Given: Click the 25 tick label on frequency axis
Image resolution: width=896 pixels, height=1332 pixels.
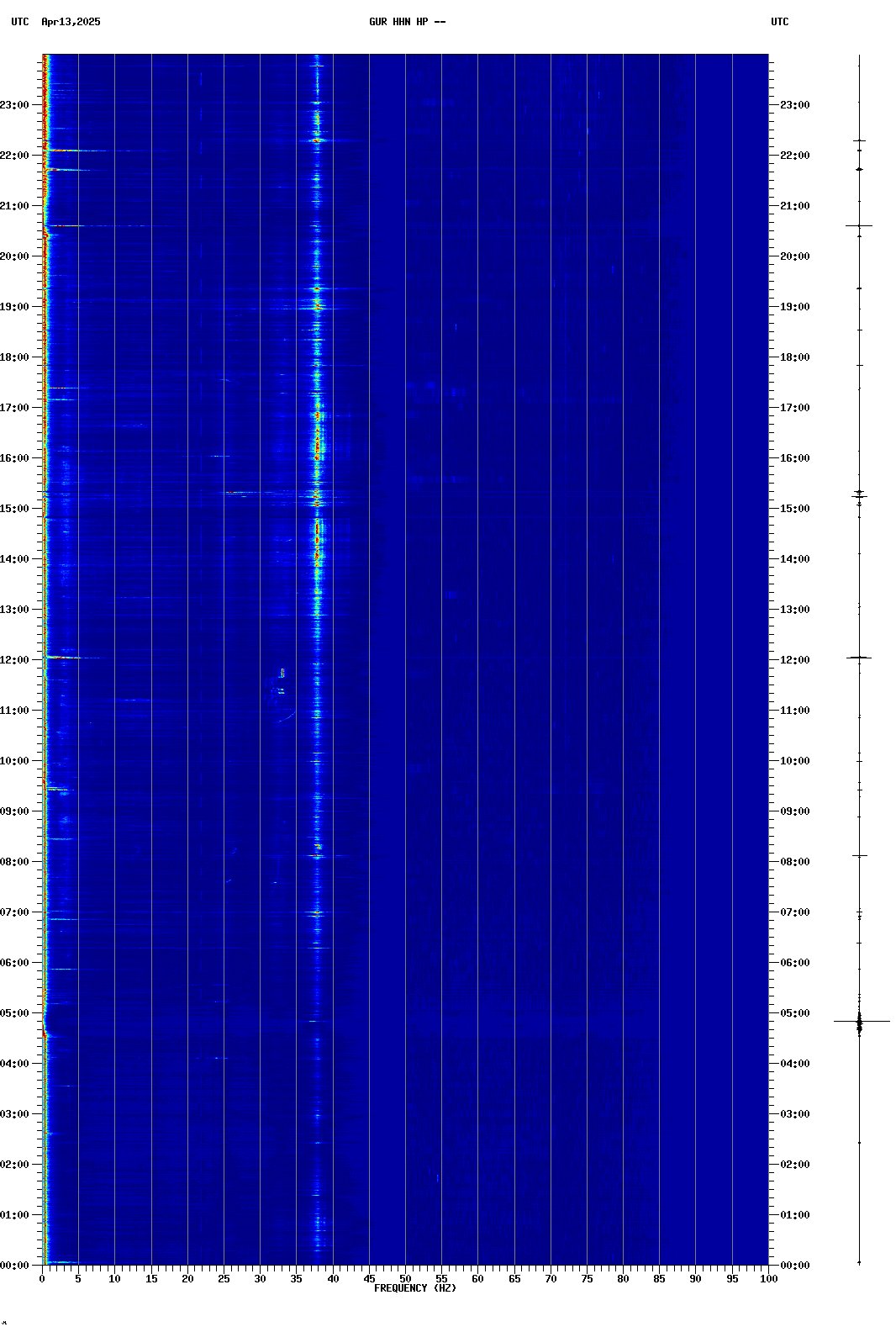Looking at the screenshot, I should tap(224, 1279).
